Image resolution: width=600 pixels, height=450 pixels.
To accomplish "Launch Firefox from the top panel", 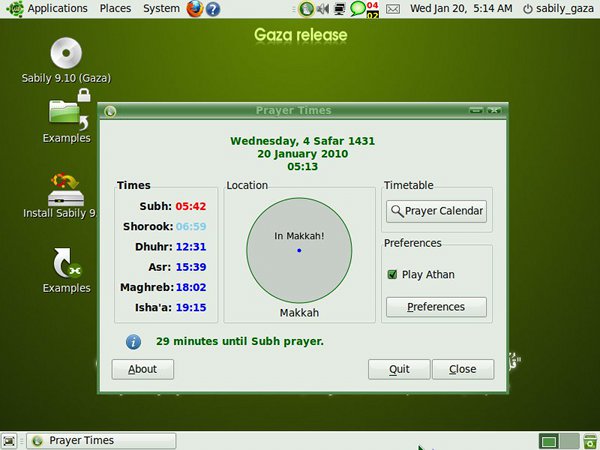I will point(195,9).
